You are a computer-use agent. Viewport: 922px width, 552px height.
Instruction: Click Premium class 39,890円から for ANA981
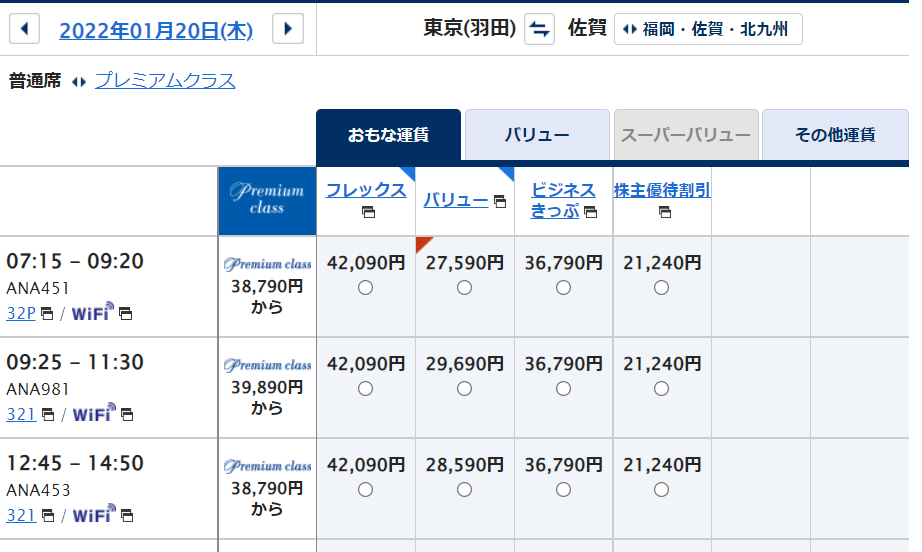pos(267,388)
